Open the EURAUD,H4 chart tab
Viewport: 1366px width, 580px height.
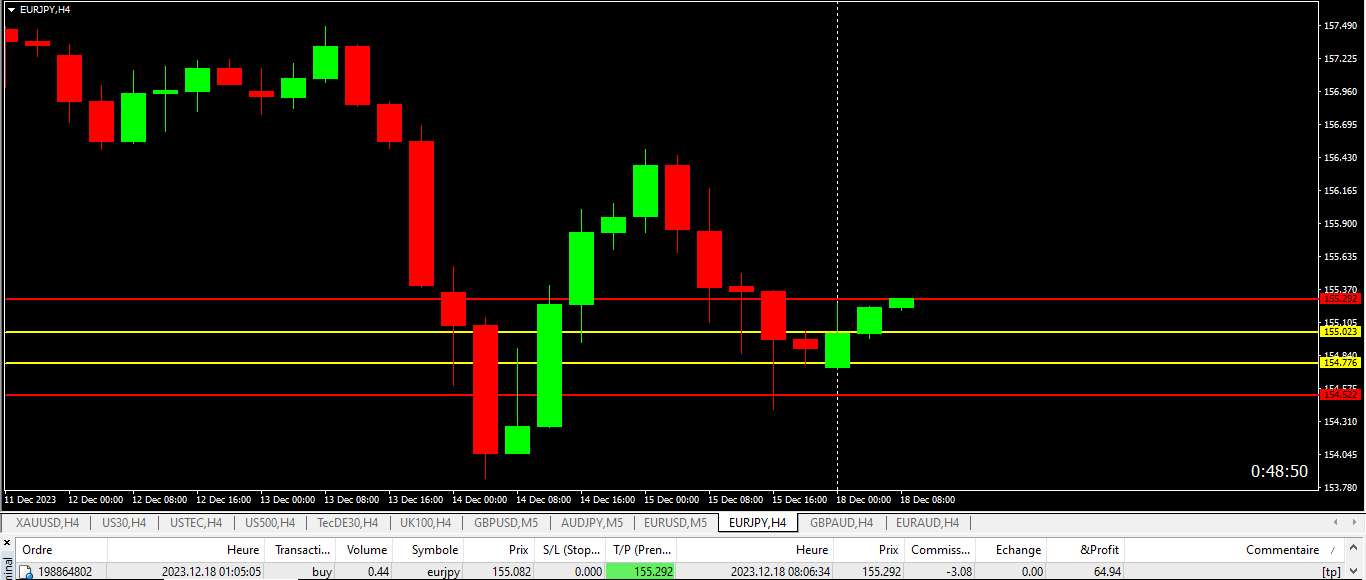coord(927,523)
